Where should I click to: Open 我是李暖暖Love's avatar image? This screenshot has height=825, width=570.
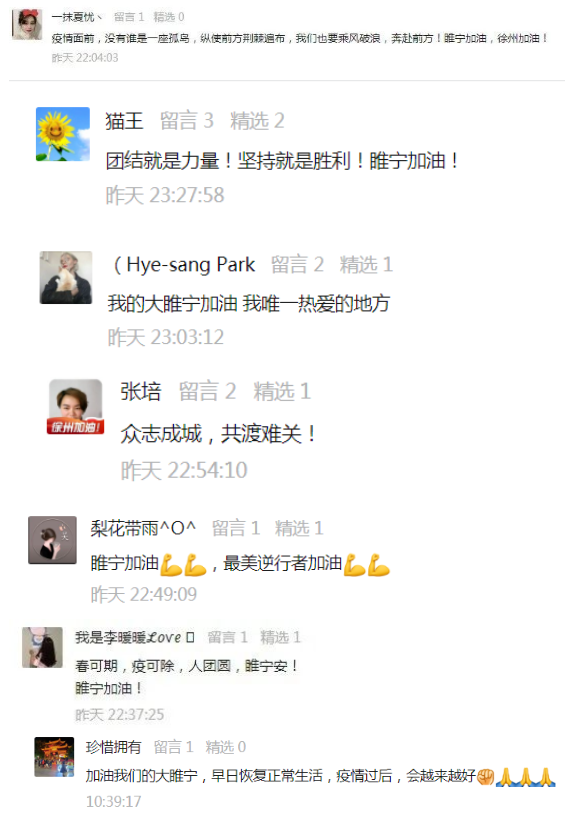pos(42,647)
